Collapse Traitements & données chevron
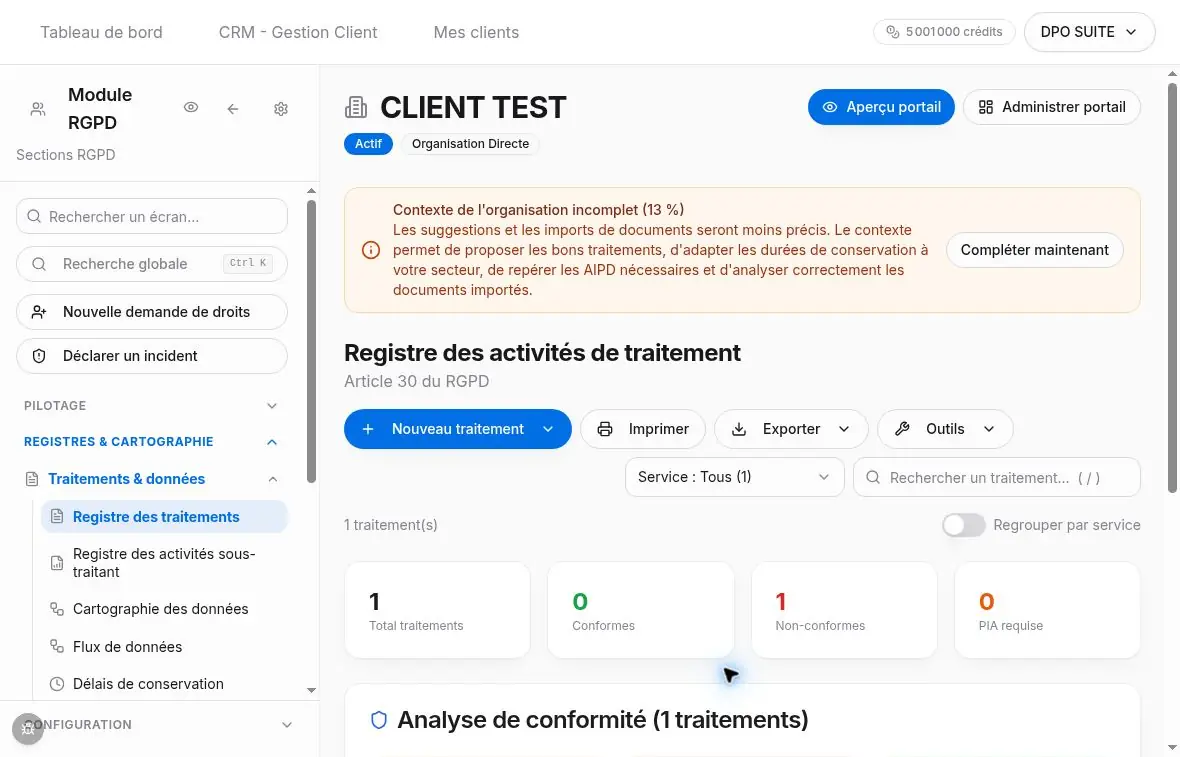This screenshot has height=757, width=1180. pyautogui.click(x=272, y=479)
